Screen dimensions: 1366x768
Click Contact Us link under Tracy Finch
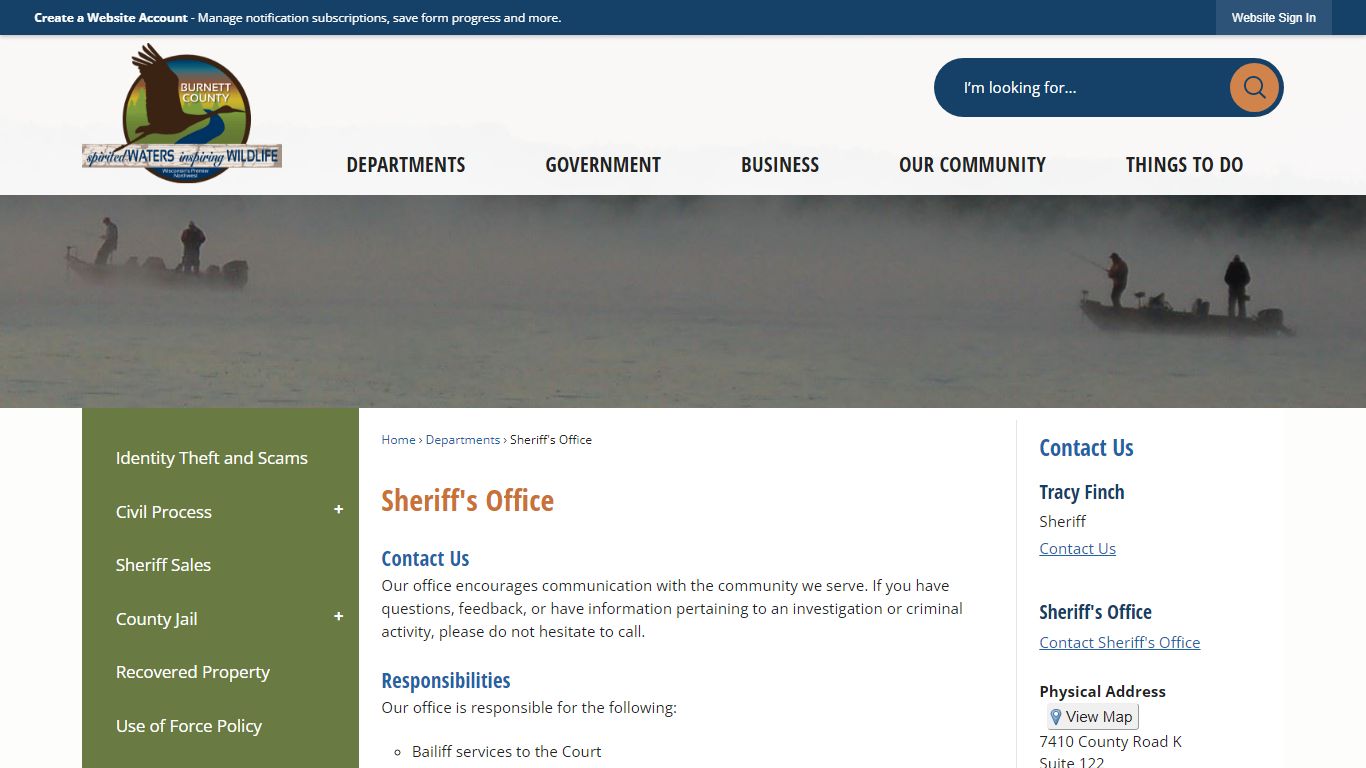click(x=1077, y=548)
